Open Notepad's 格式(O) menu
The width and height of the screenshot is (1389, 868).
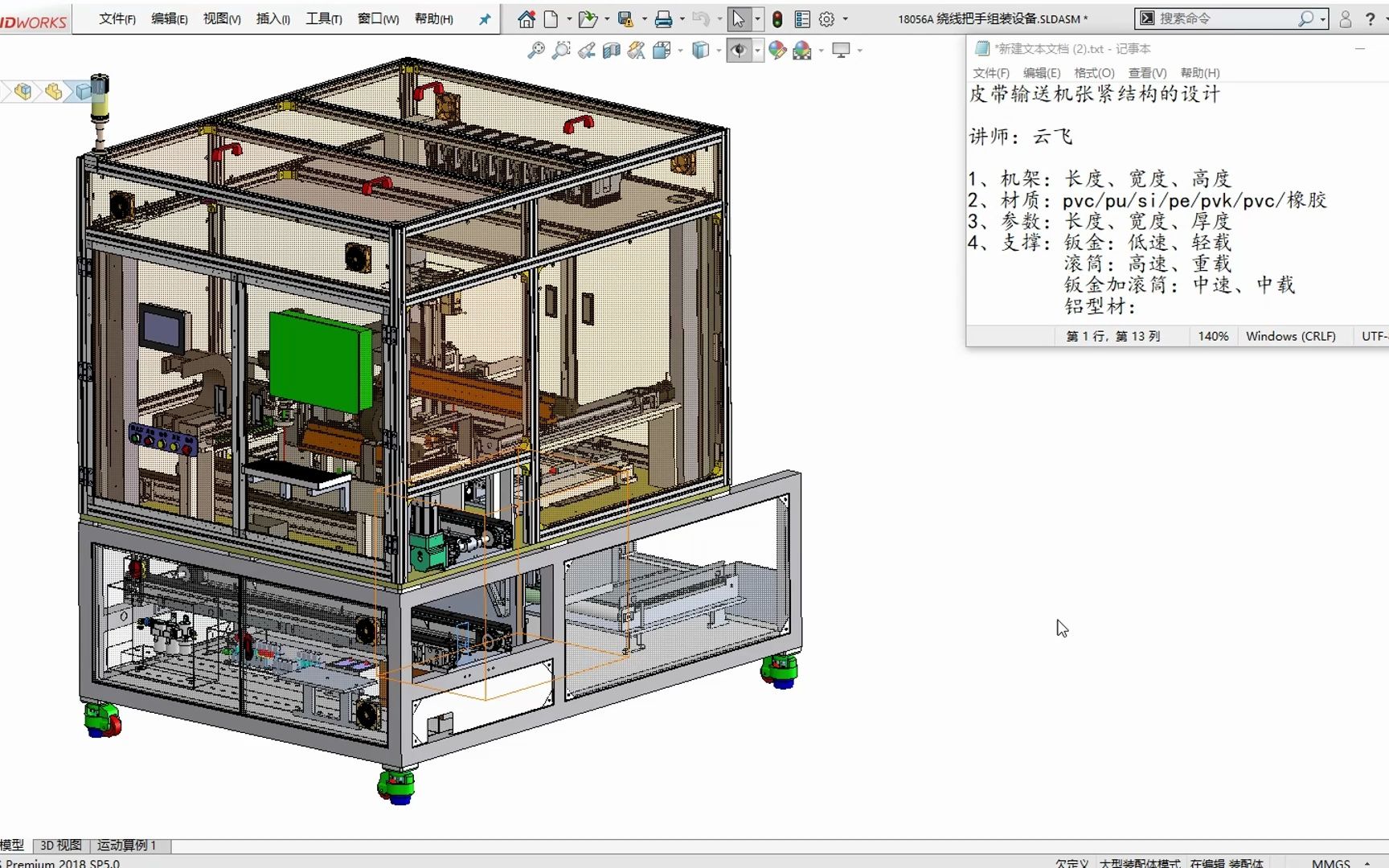point(1094,72)
